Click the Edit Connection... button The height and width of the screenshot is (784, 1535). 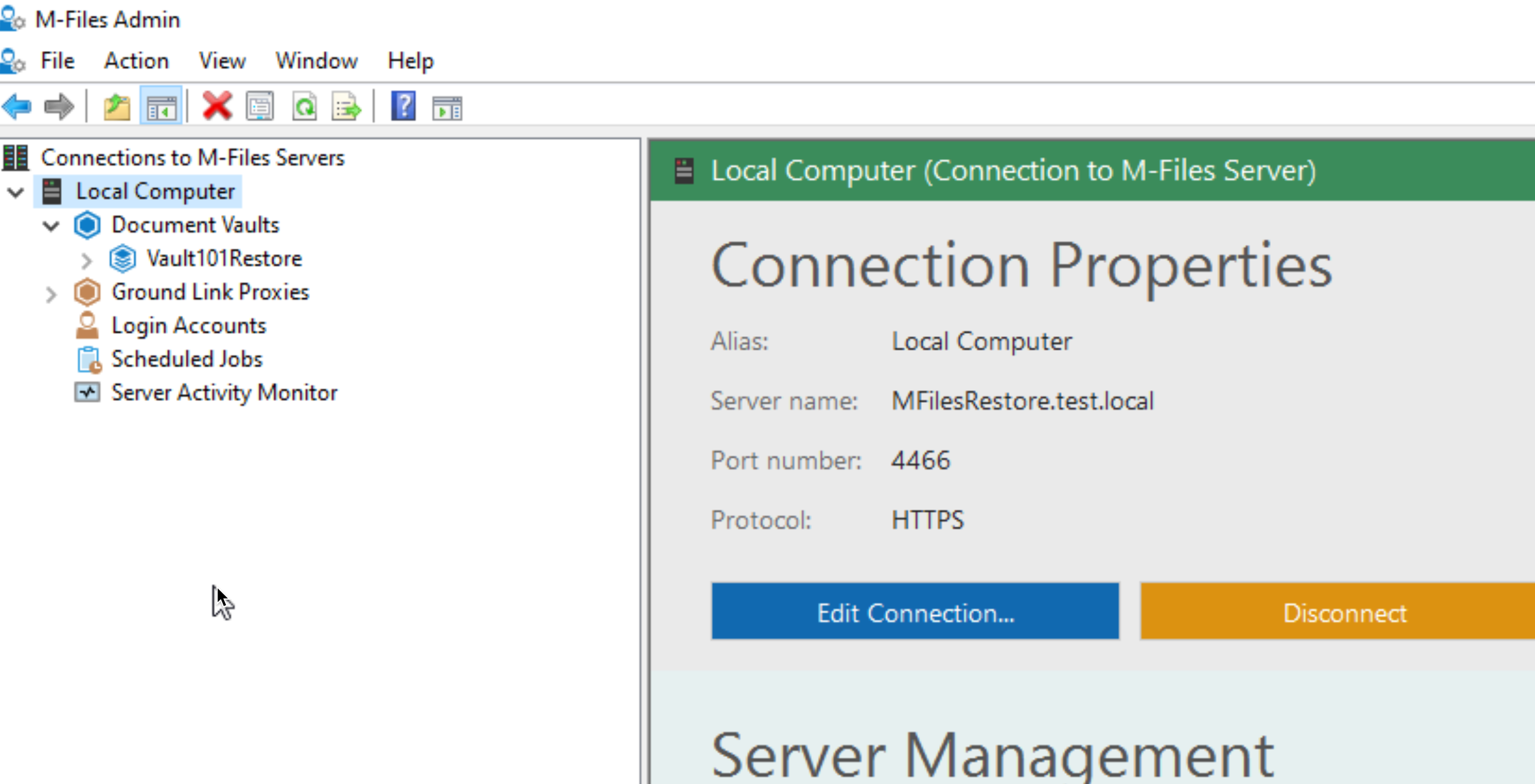pos(915,611)
